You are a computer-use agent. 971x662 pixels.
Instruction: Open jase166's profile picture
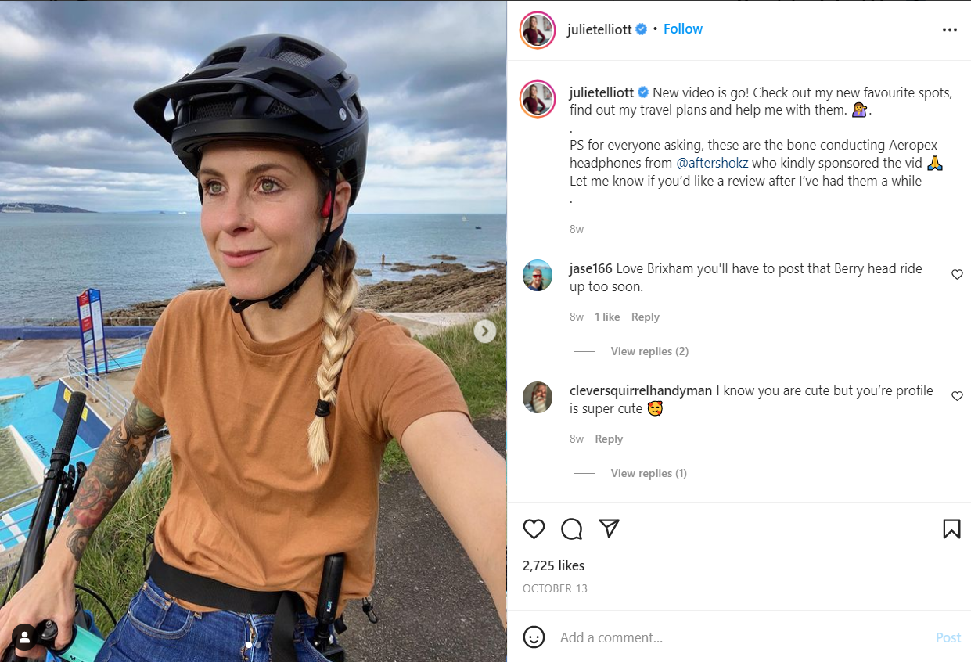(537, 275)
